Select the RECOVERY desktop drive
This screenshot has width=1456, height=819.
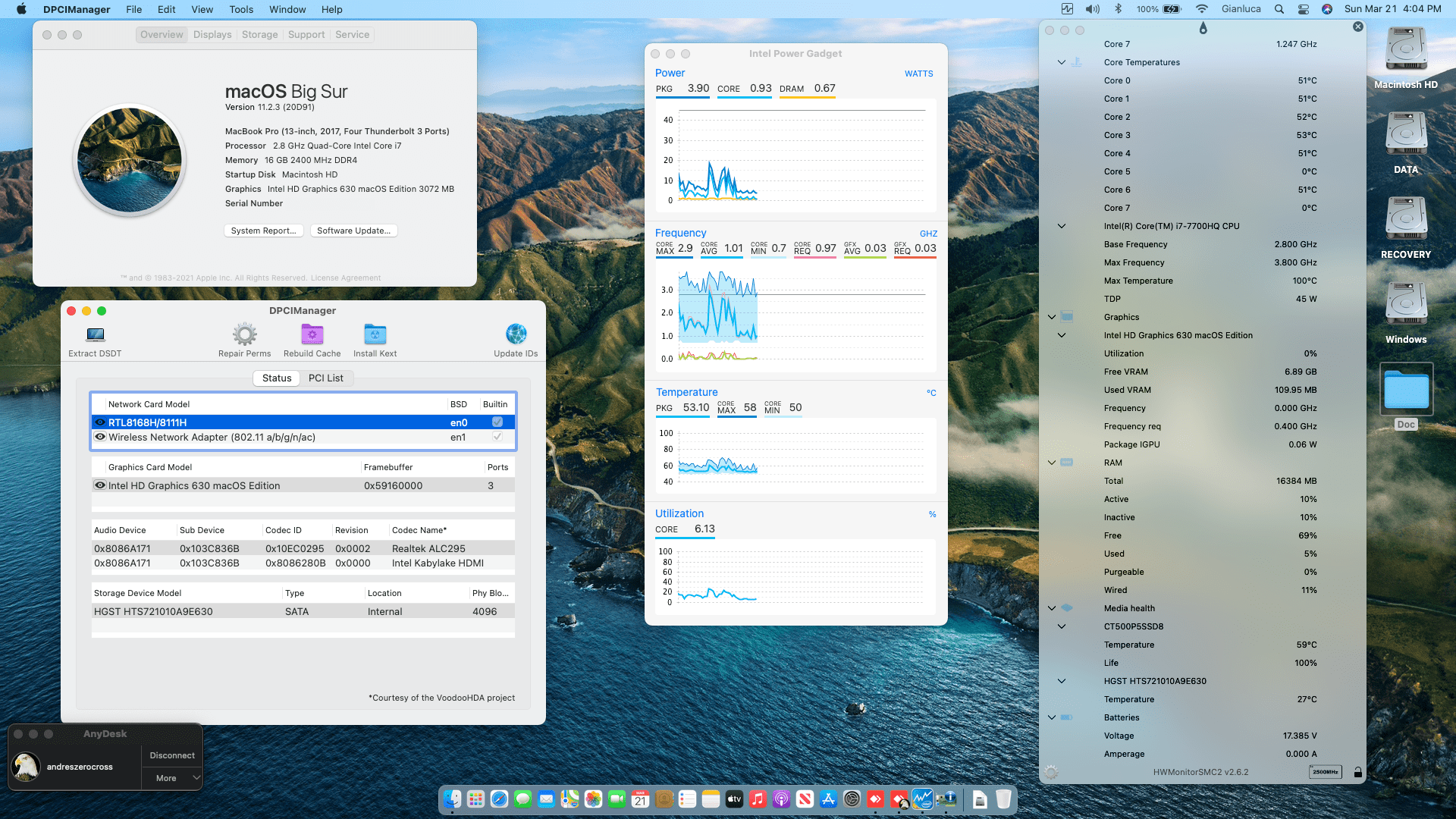[1406, 227]
